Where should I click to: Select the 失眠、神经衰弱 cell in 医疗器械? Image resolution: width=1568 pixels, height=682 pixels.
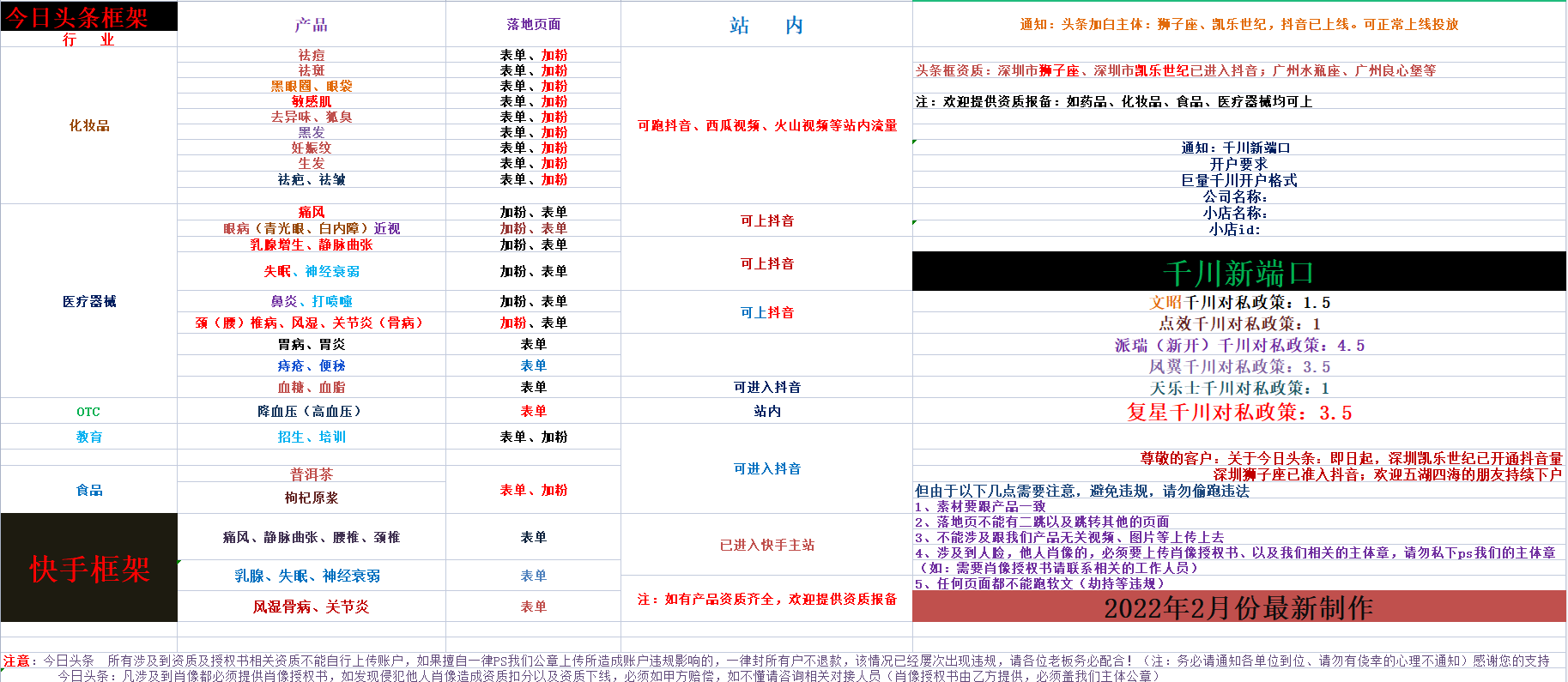click(312, 271)
